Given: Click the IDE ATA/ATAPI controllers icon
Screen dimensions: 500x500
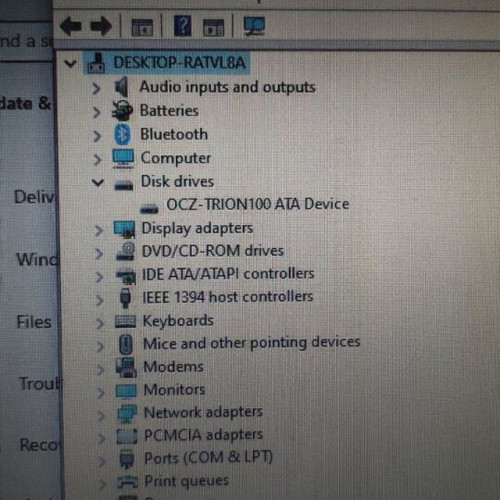Looking at the screenshot, I should [126, 276].
